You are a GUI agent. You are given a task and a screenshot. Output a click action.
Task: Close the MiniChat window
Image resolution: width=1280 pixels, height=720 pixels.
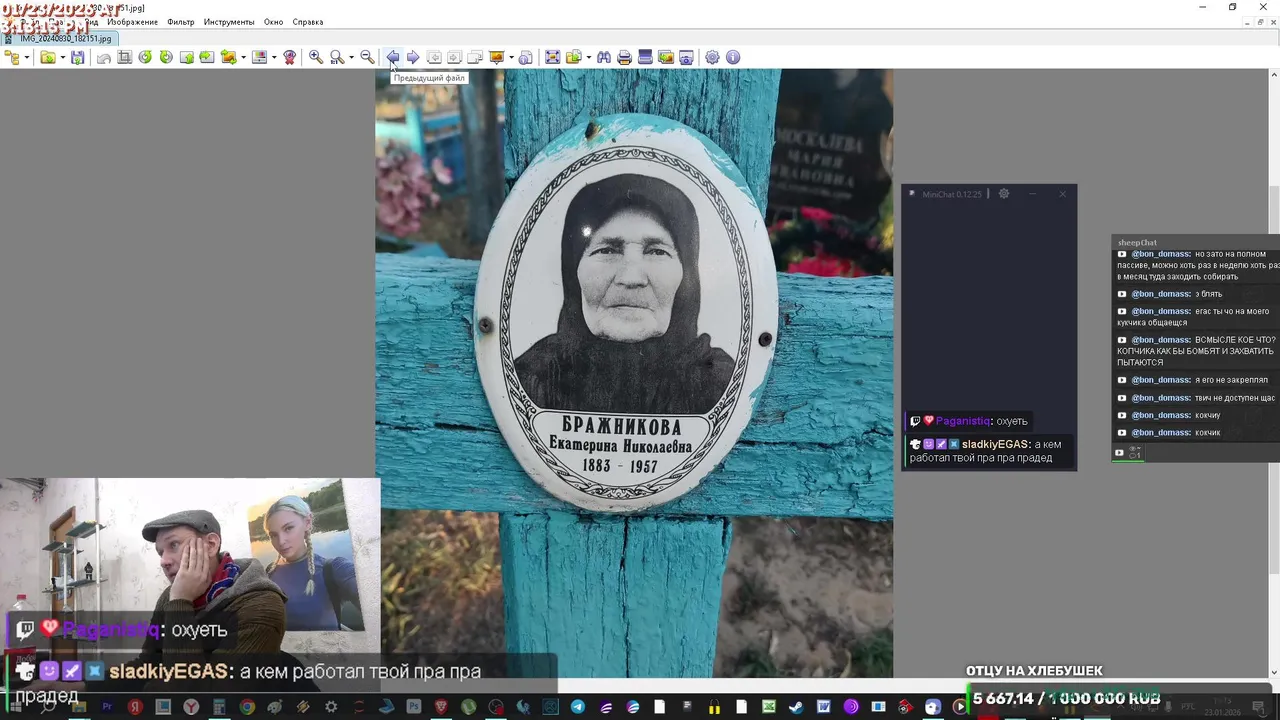(x=1062, y=194)
